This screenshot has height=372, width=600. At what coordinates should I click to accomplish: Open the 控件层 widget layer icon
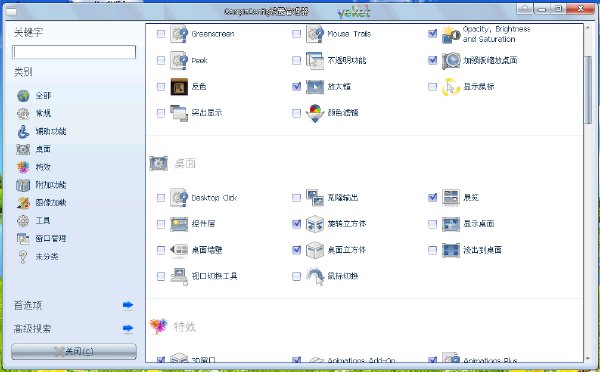click(x=179, y=224)
